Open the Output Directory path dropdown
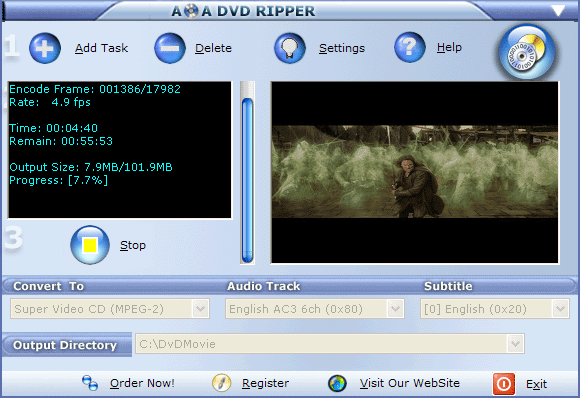Image resolution: width=580 pixels, height=398 pixels. 515,344
